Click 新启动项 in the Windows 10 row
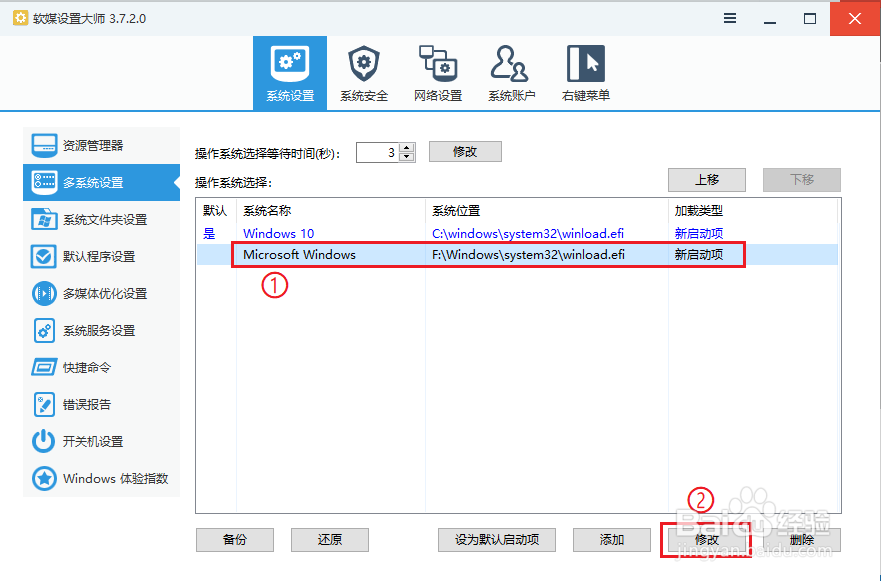The width and height of the screenshot is (881, 581). 698,233
